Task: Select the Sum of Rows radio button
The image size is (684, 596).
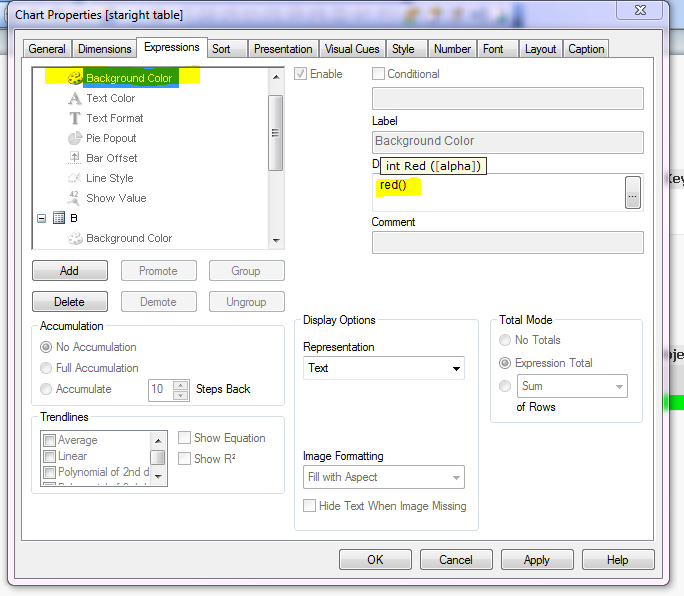Action: point(505,386)
